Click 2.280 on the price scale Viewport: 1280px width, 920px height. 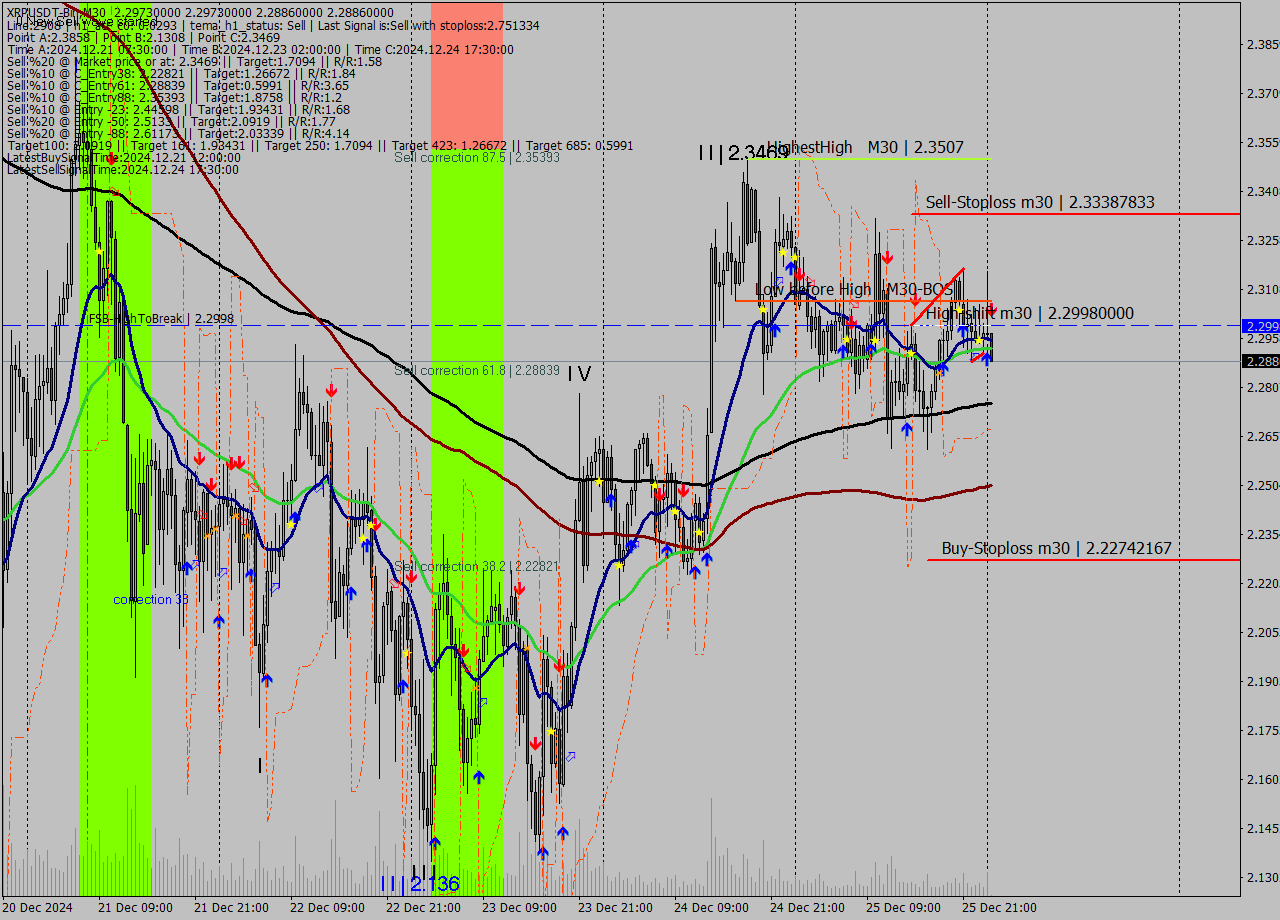(1262, 387)
